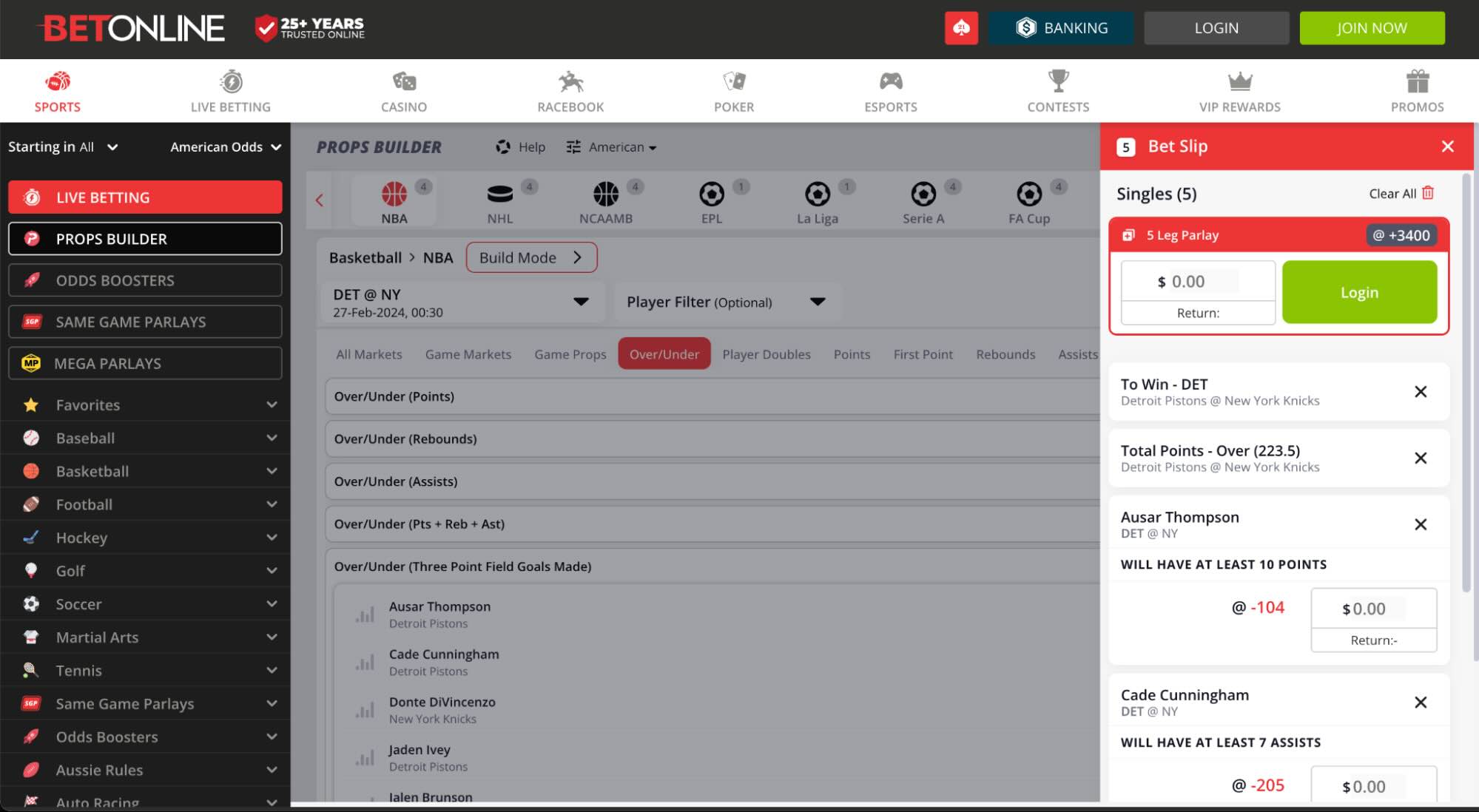Expand the Favorites sidebar section
Viewport: 1479px width, 812px height.
[x=145, y=405]
